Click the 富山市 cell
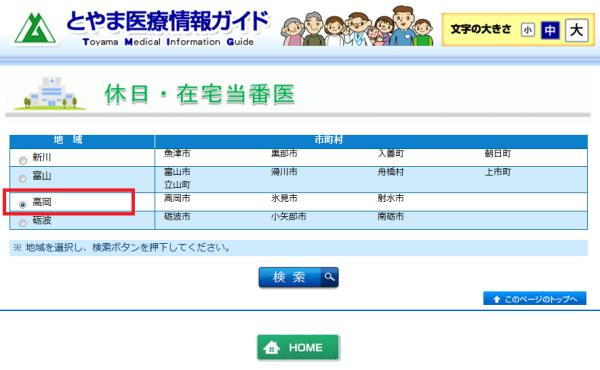The width and height of the screenshot is (600, 370). tap(177, 172)
